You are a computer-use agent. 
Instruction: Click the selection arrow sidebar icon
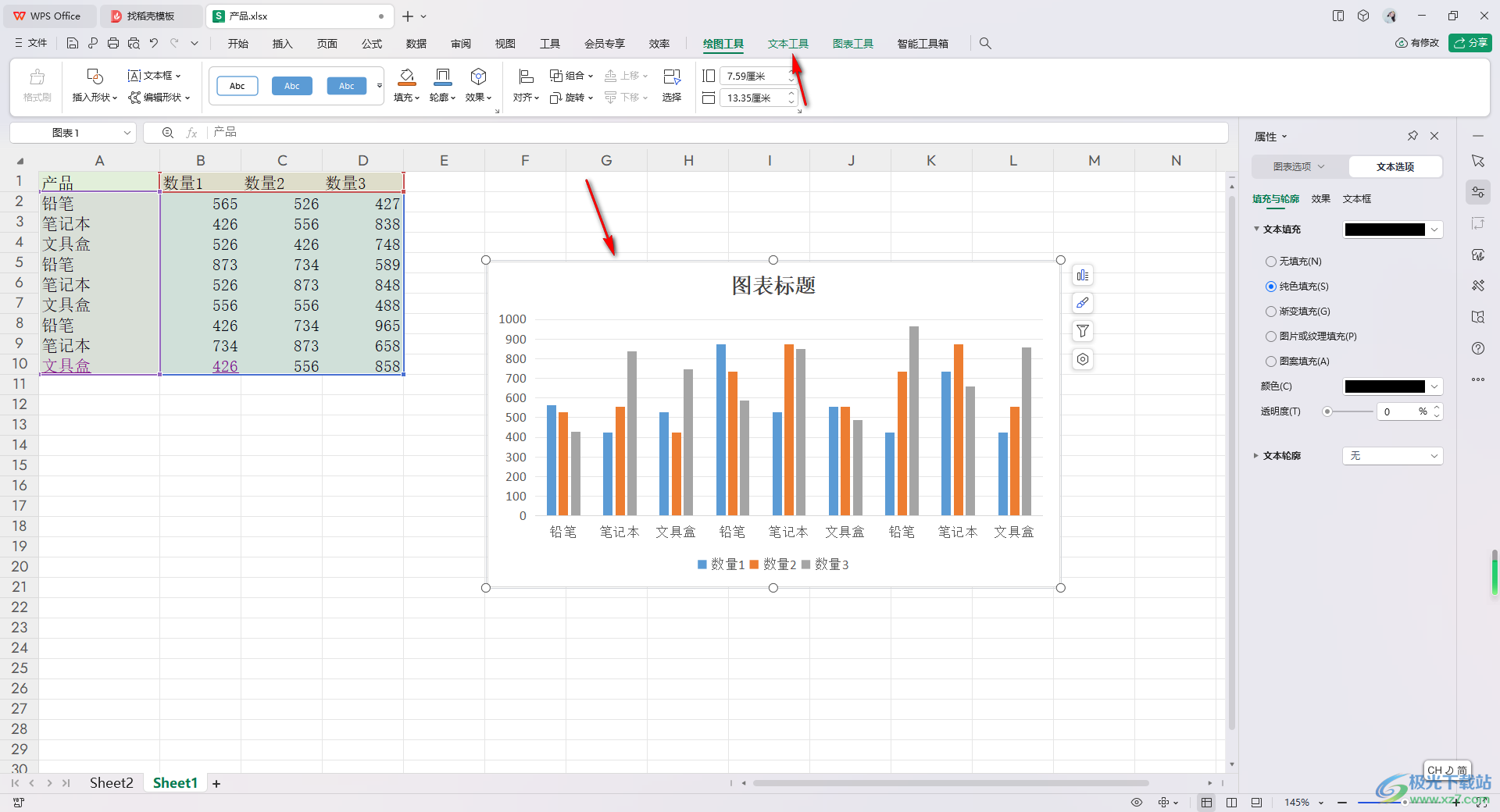click(x=1478, y=161)
